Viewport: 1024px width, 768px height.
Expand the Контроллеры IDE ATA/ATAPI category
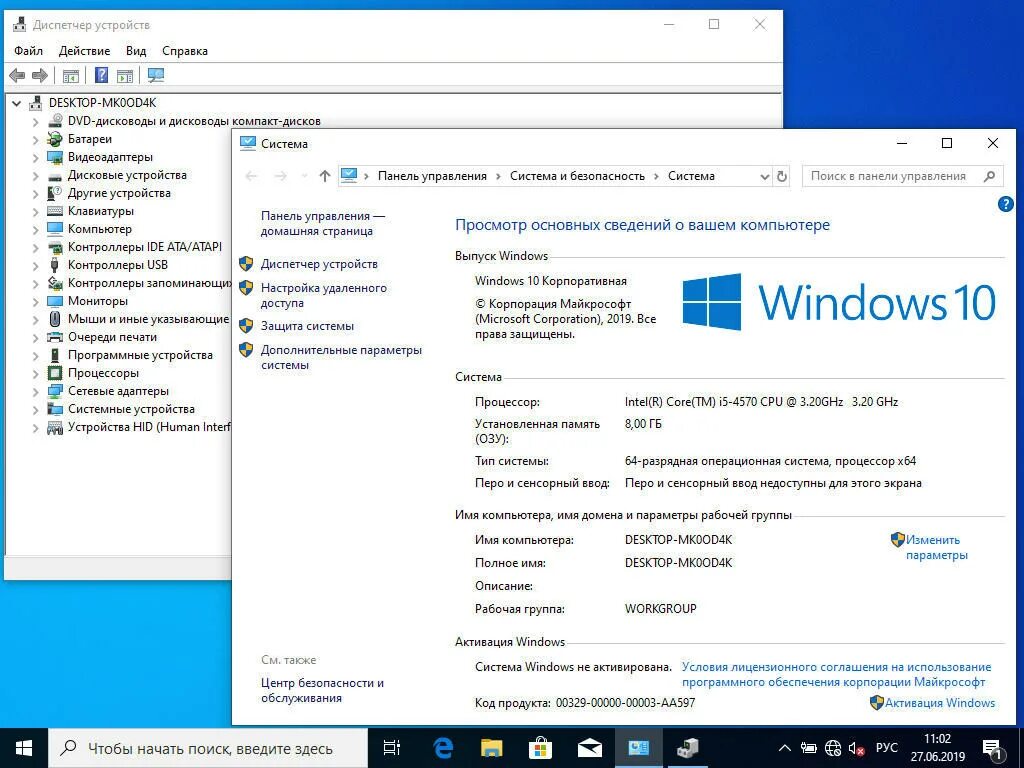coord(35,248)
